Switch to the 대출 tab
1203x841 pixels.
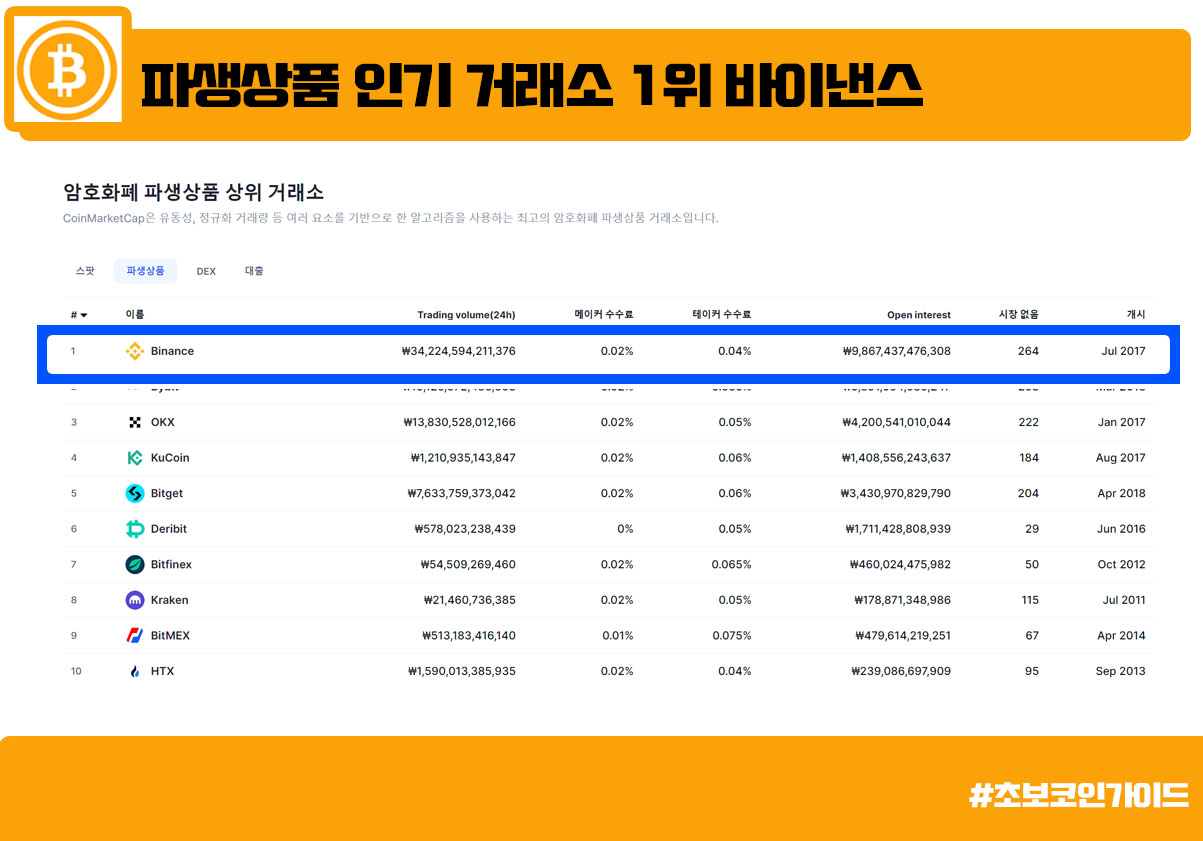click(254, 271)
